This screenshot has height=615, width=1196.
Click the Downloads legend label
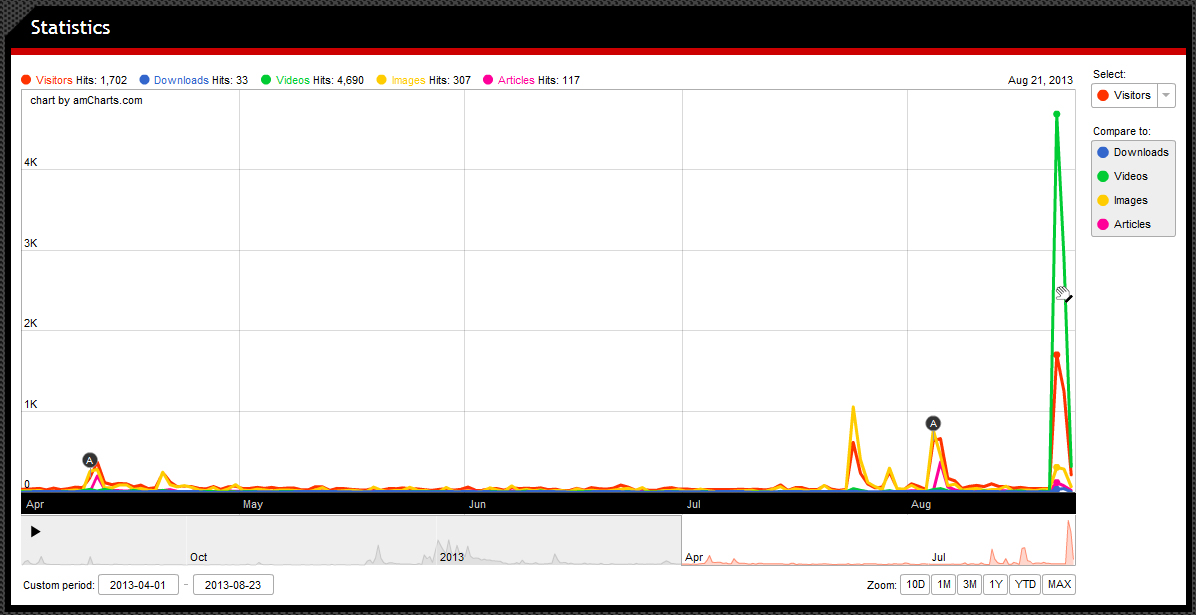(x=181, y=80)
